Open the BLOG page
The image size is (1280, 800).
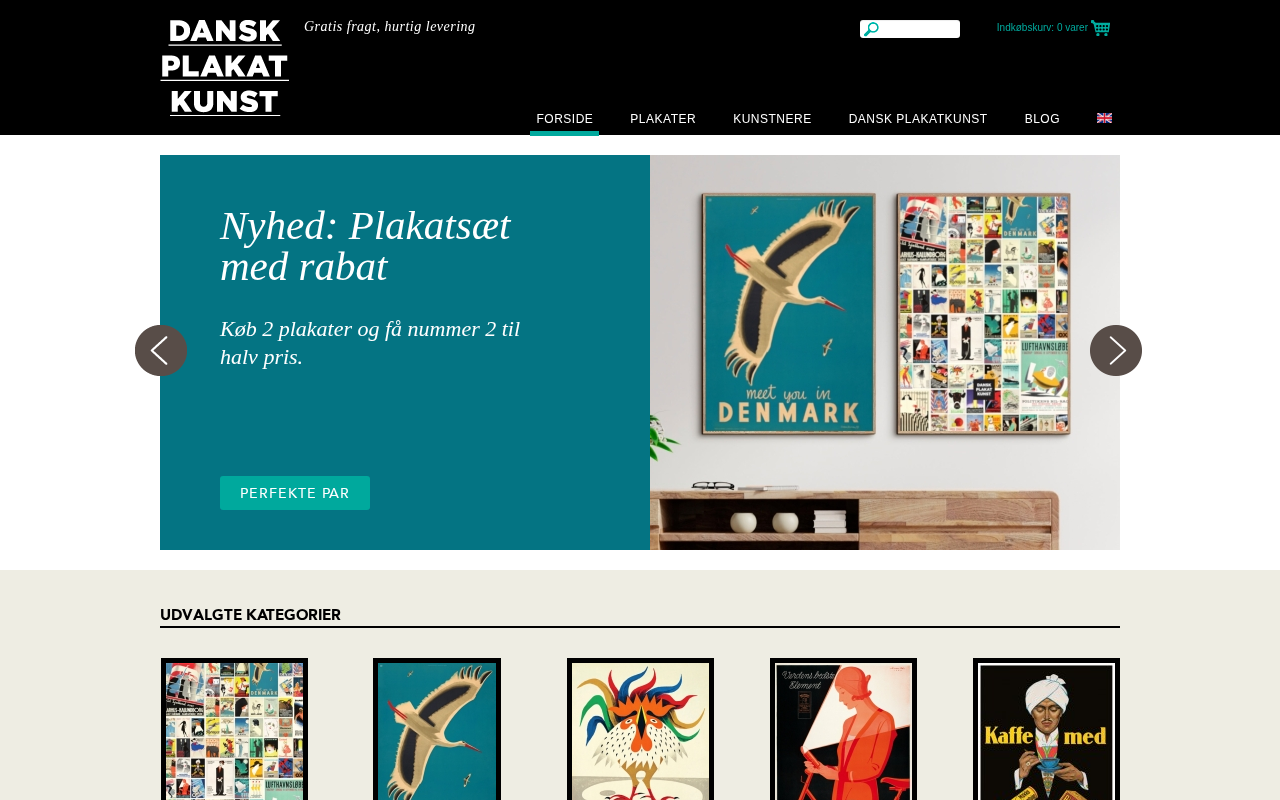tap(1042, 119)
